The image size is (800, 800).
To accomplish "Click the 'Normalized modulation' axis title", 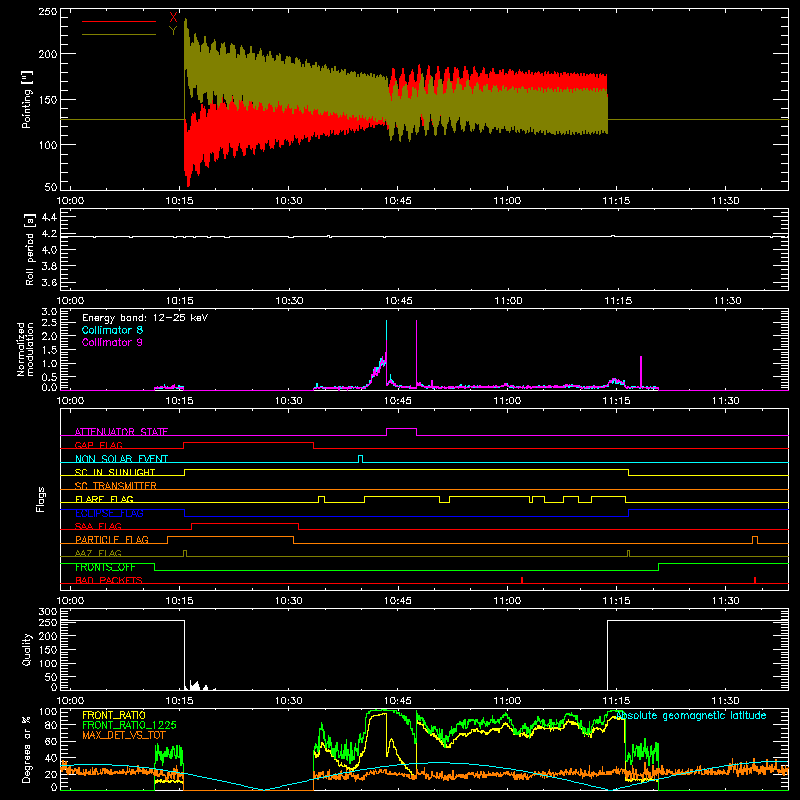I will (25, 349).
